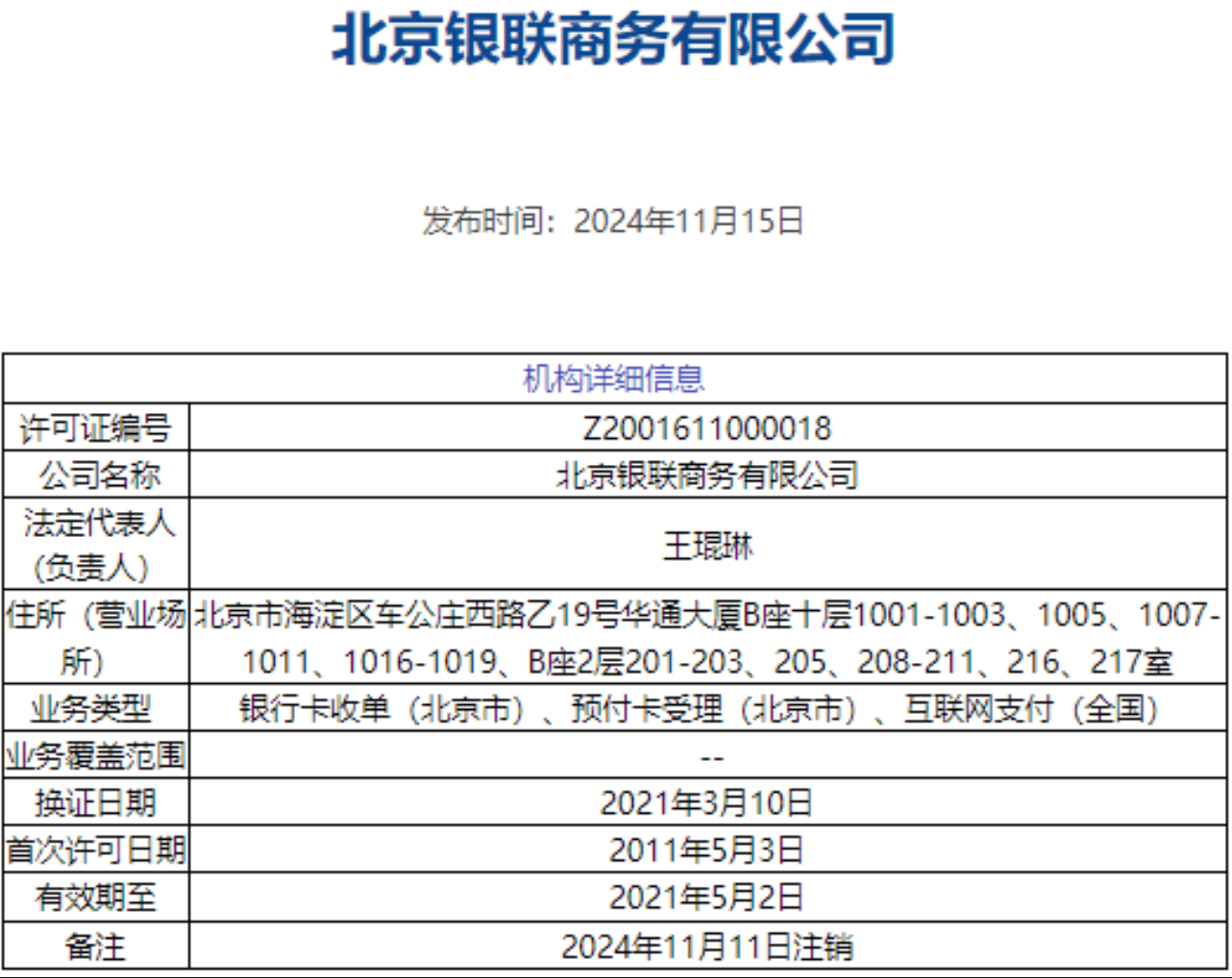Click the 许可证编号 label cell
The width and height of the screenshot is (1232, 978).
(x=95, y=428)
